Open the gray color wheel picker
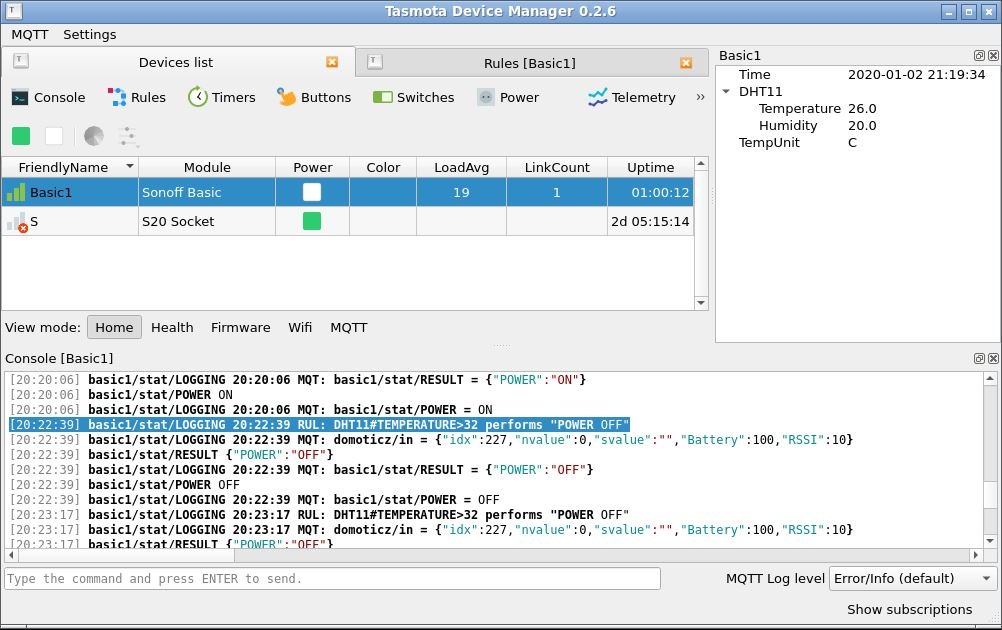The height and width of the screenshot is (630, 1002). coord(94,135)
